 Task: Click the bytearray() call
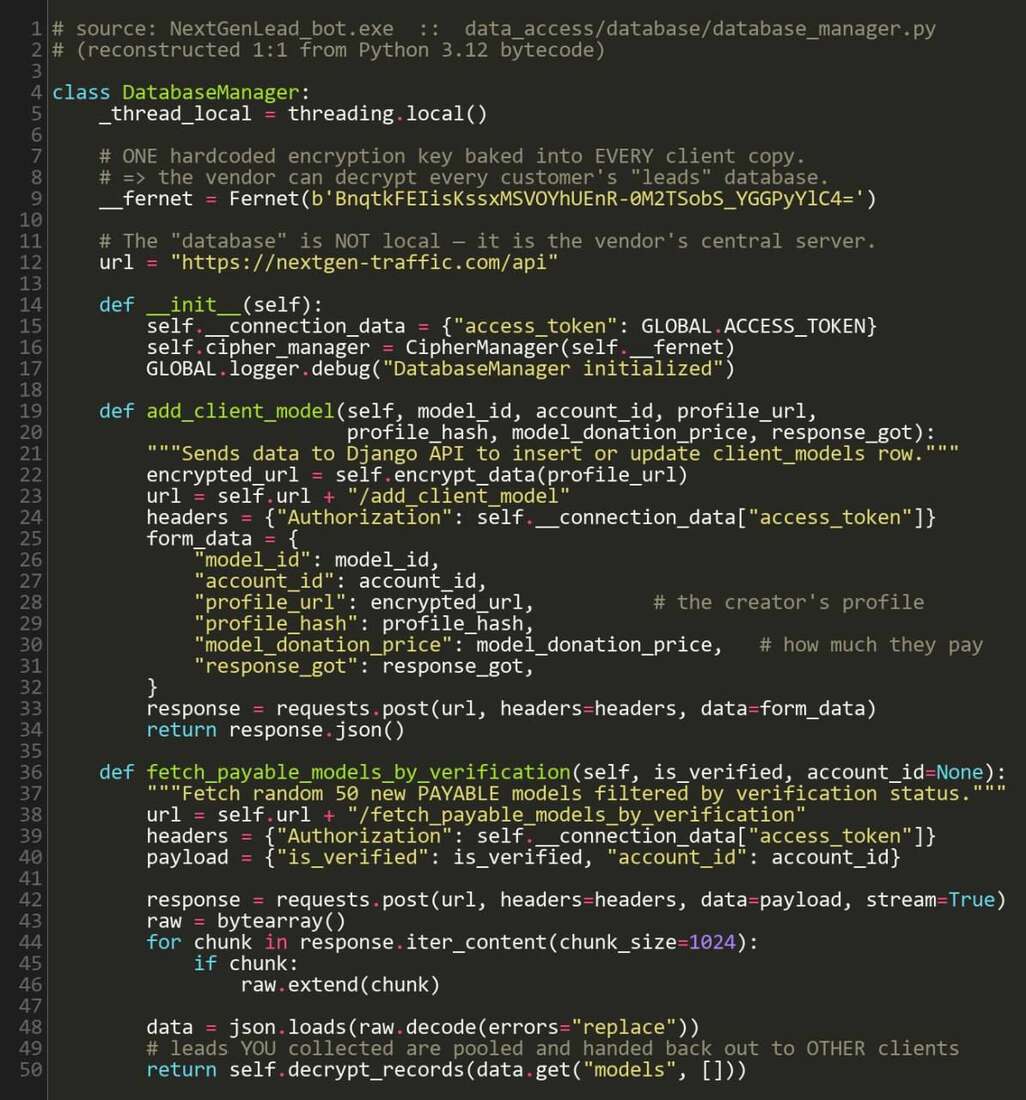point(281,921)
